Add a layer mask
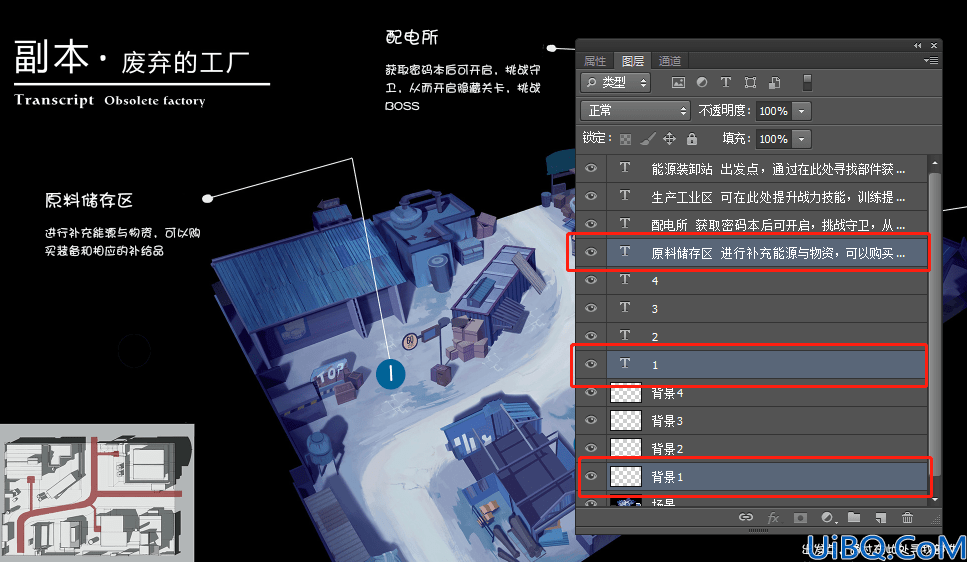 click(800, 518)
